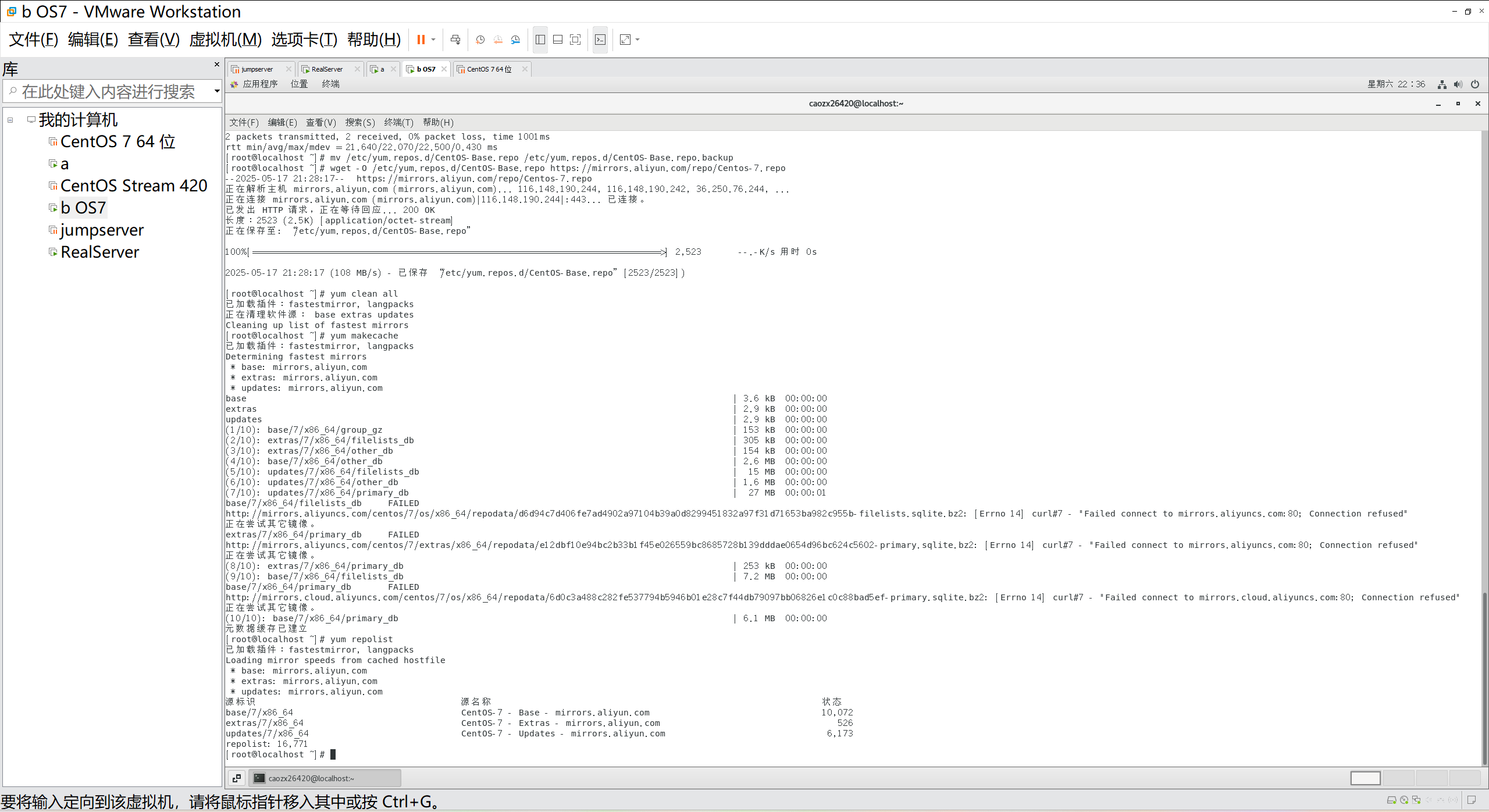Collapse the 我的计算机 tree node
The width and height of the screenshot is (1489, 812).
[x=10, y=120]
